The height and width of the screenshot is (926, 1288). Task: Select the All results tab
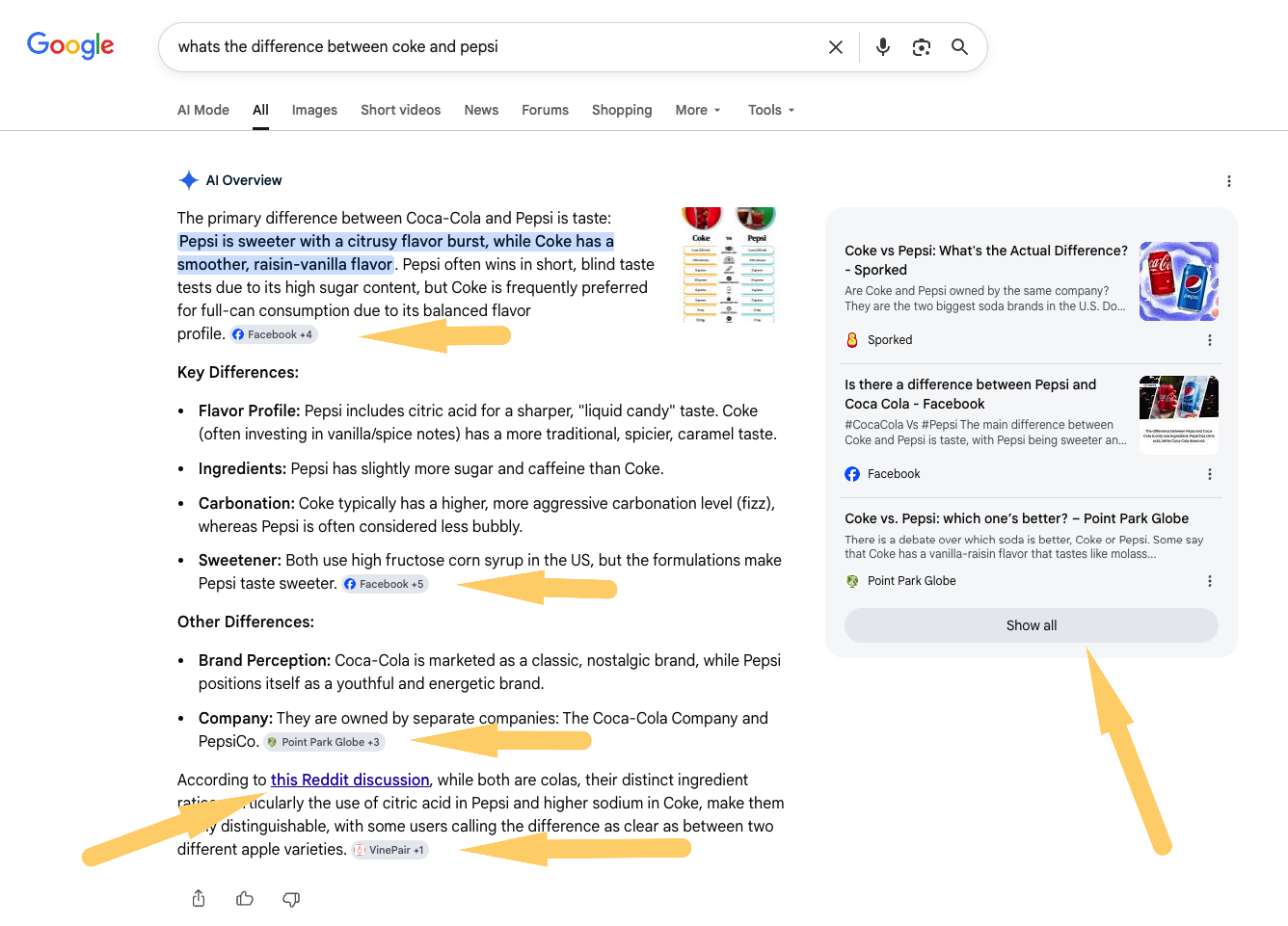coord(260,110)
